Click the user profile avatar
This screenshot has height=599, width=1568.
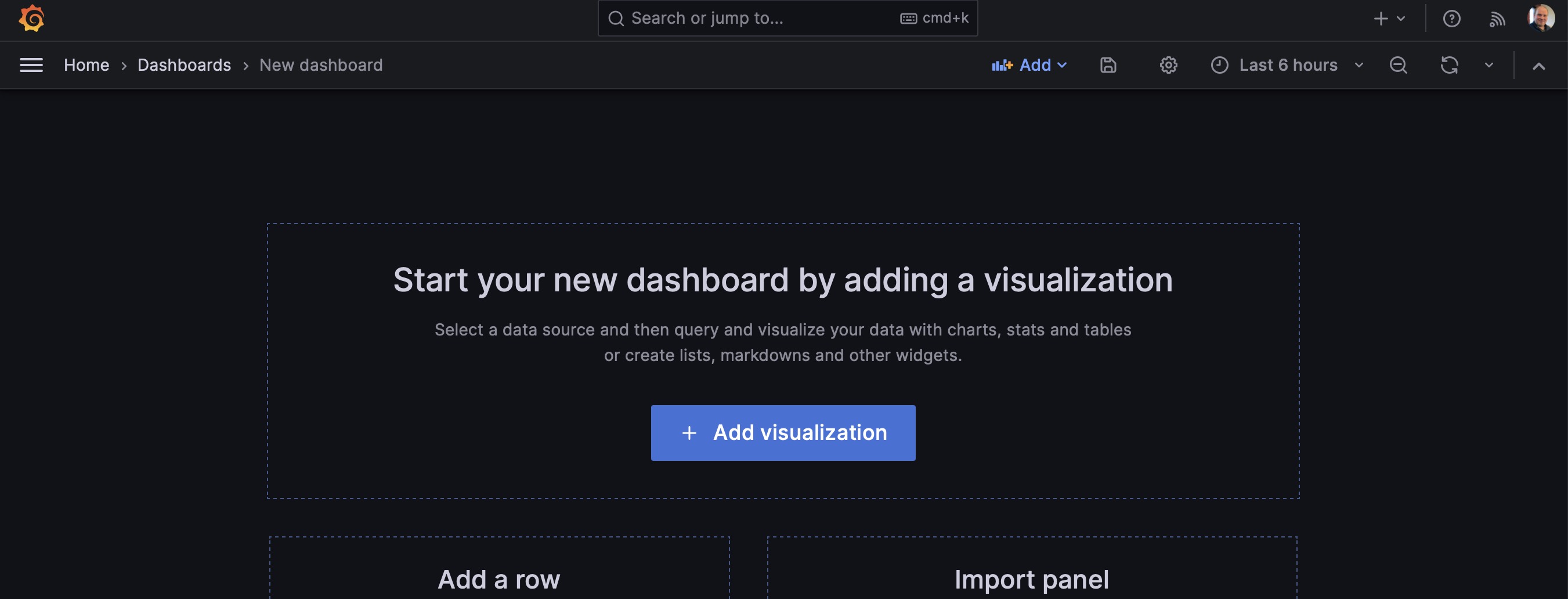tap(1541, 17)
